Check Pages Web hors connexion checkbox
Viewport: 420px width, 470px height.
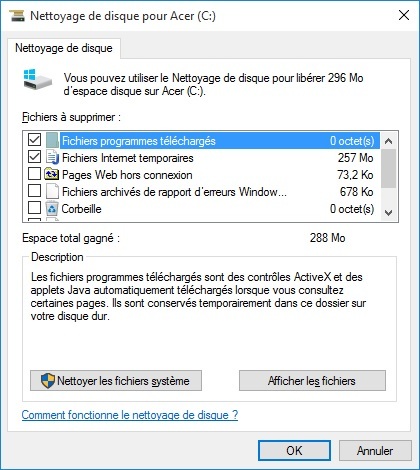click(x=34, y=174)
